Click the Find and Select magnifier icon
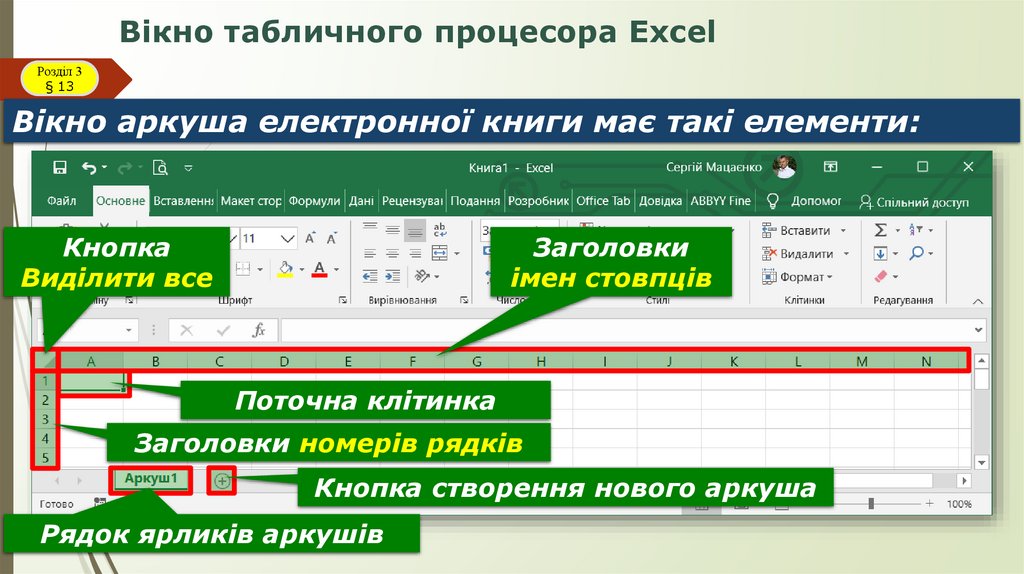The image size is (1024, 574). [917, 253]
